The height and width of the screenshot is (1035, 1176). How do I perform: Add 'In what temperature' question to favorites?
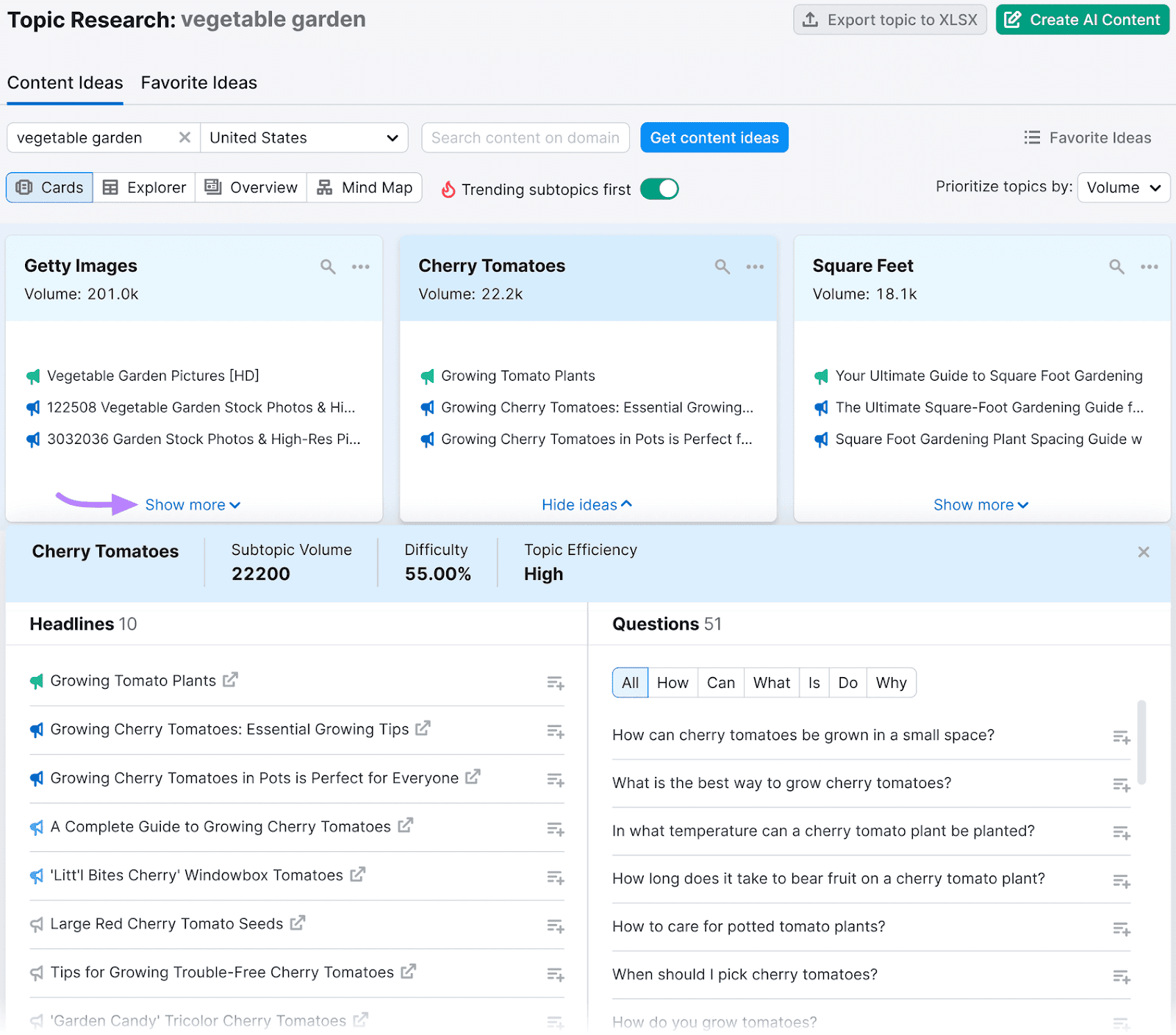point(1122,833)
